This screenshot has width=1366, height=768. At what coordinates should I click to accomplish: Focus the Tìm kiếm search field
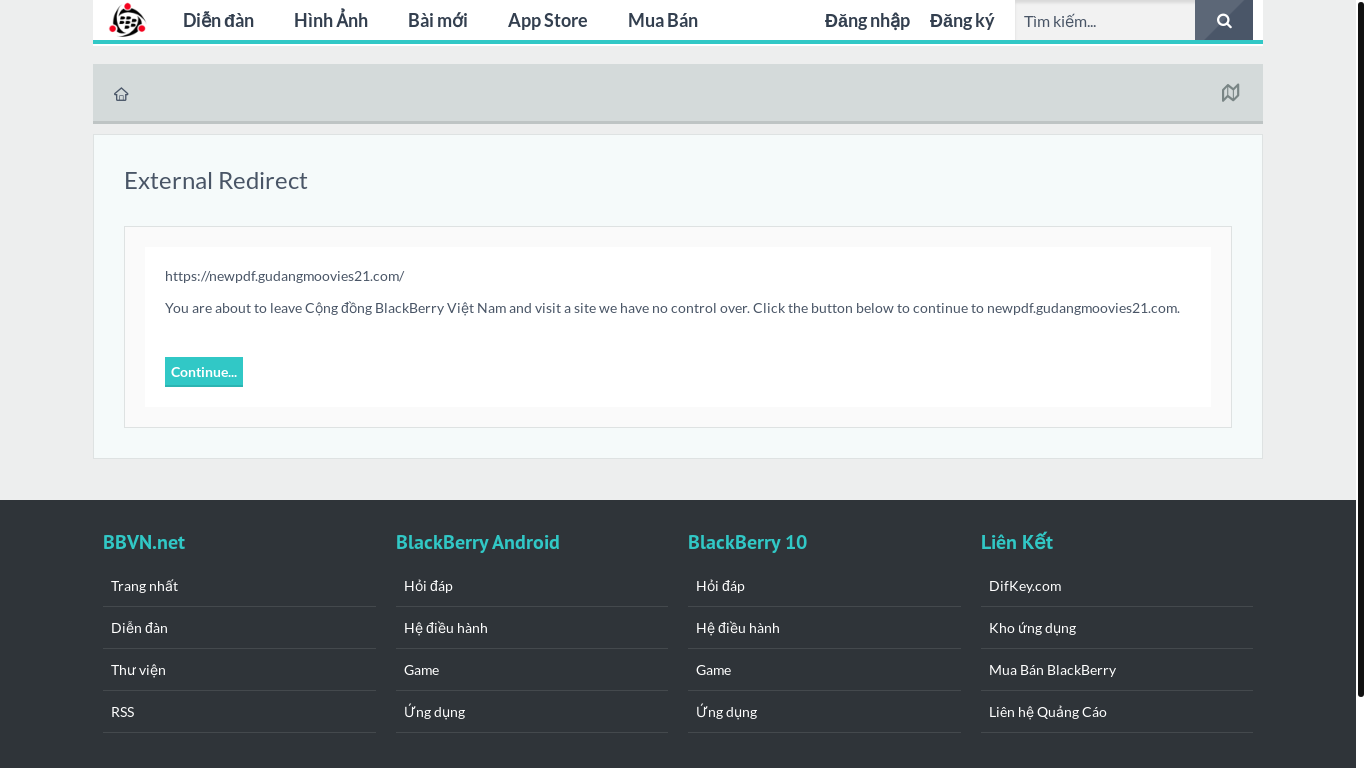click(x=1105, y=20)
